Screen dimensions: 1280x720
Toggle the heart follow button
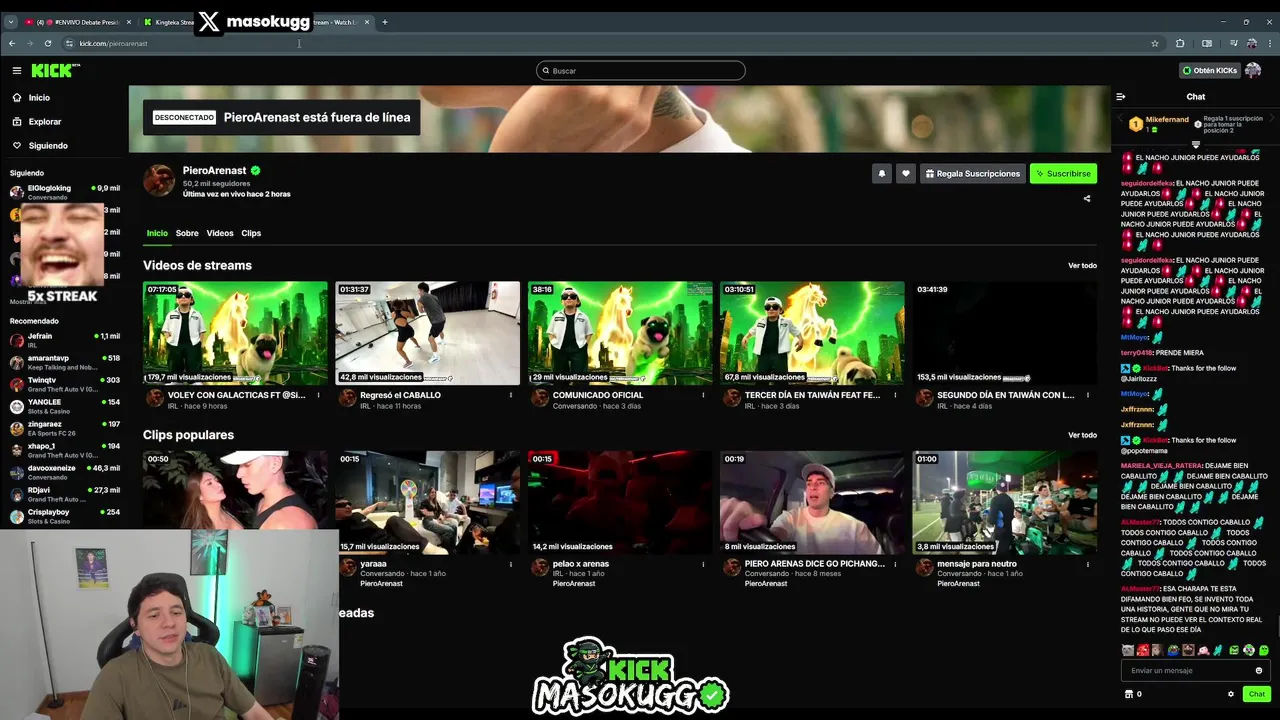tap(906, 174)
